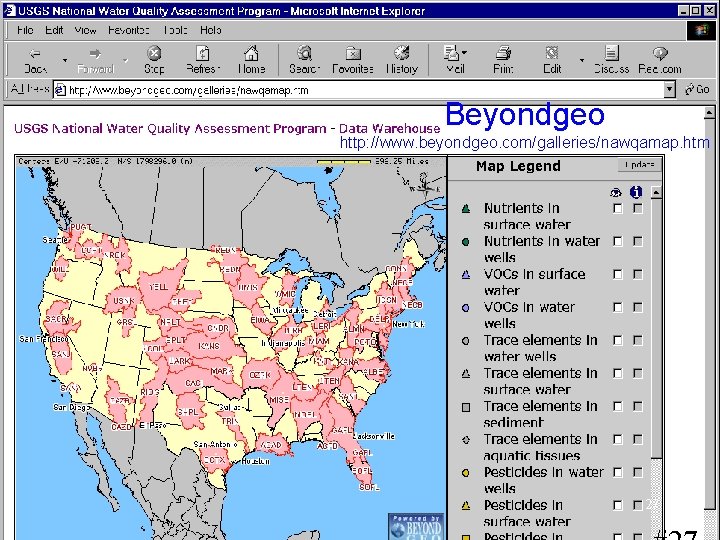
Task: Click the YELL study unit on map
Action: [x=158, y=287]
